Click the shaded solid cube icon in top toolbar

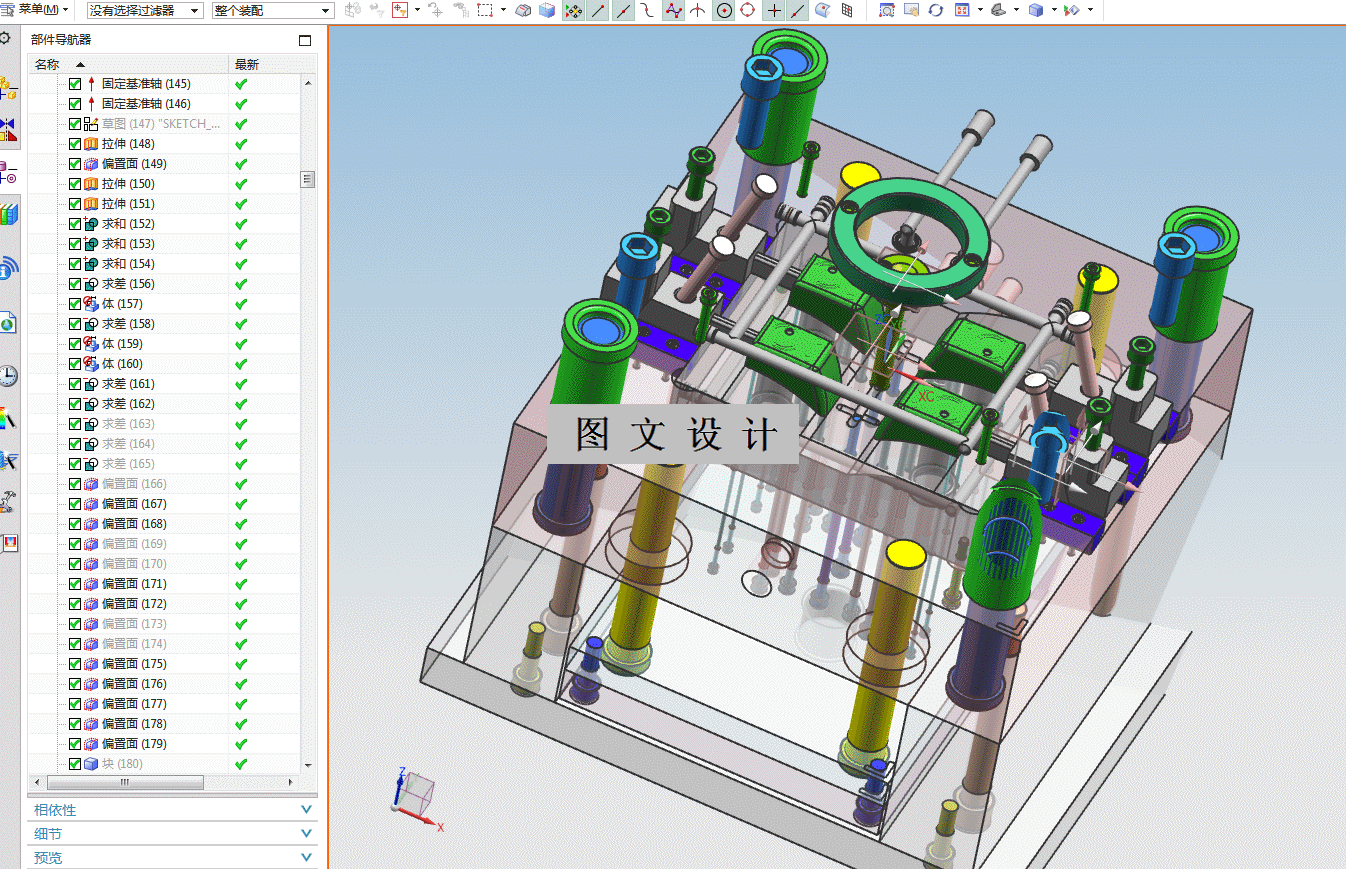(x=547, y=10)
